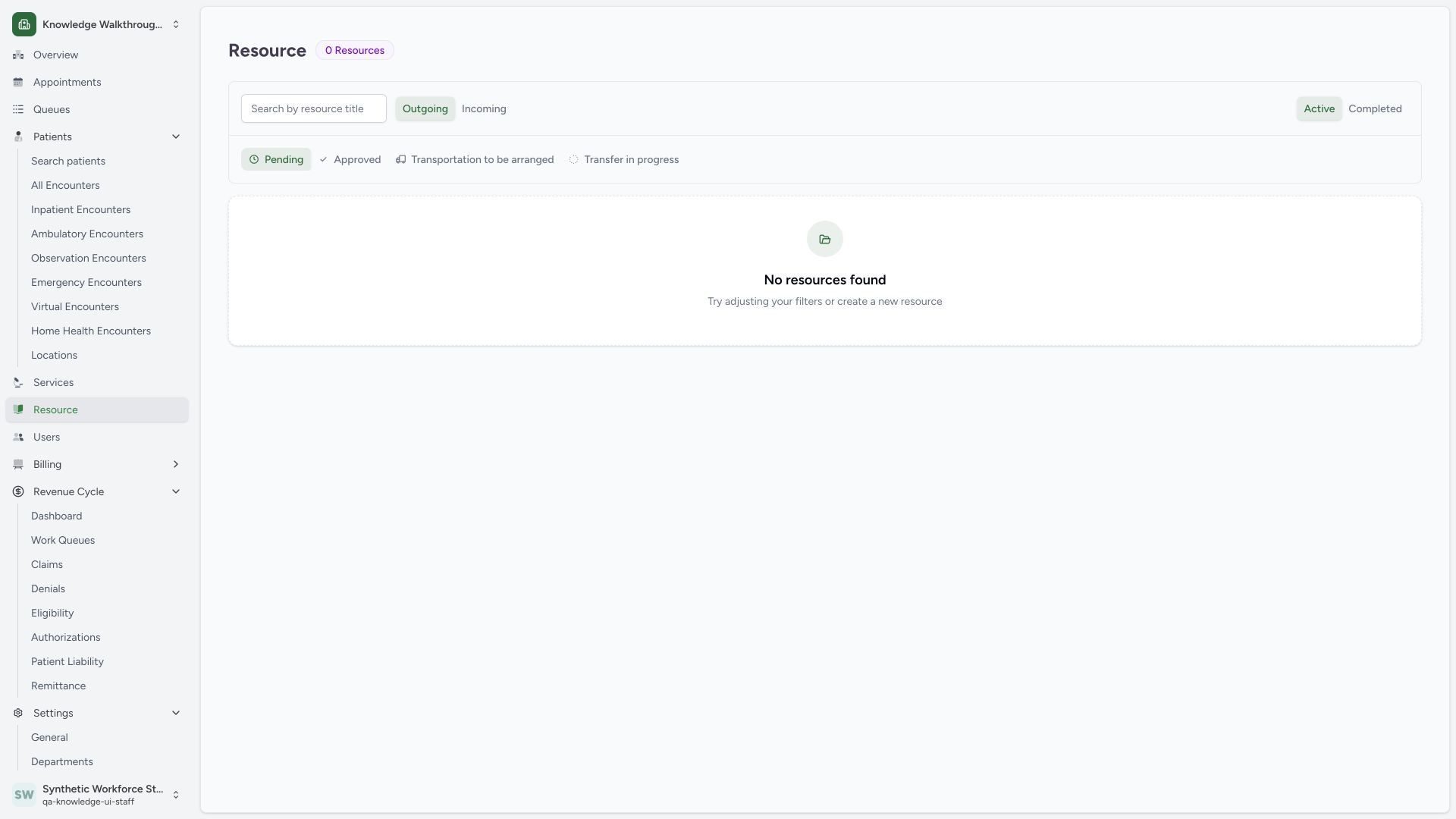
Task: Filter by Transportation to be arranged
Action: pyautogui.click(x=475, y=160)
